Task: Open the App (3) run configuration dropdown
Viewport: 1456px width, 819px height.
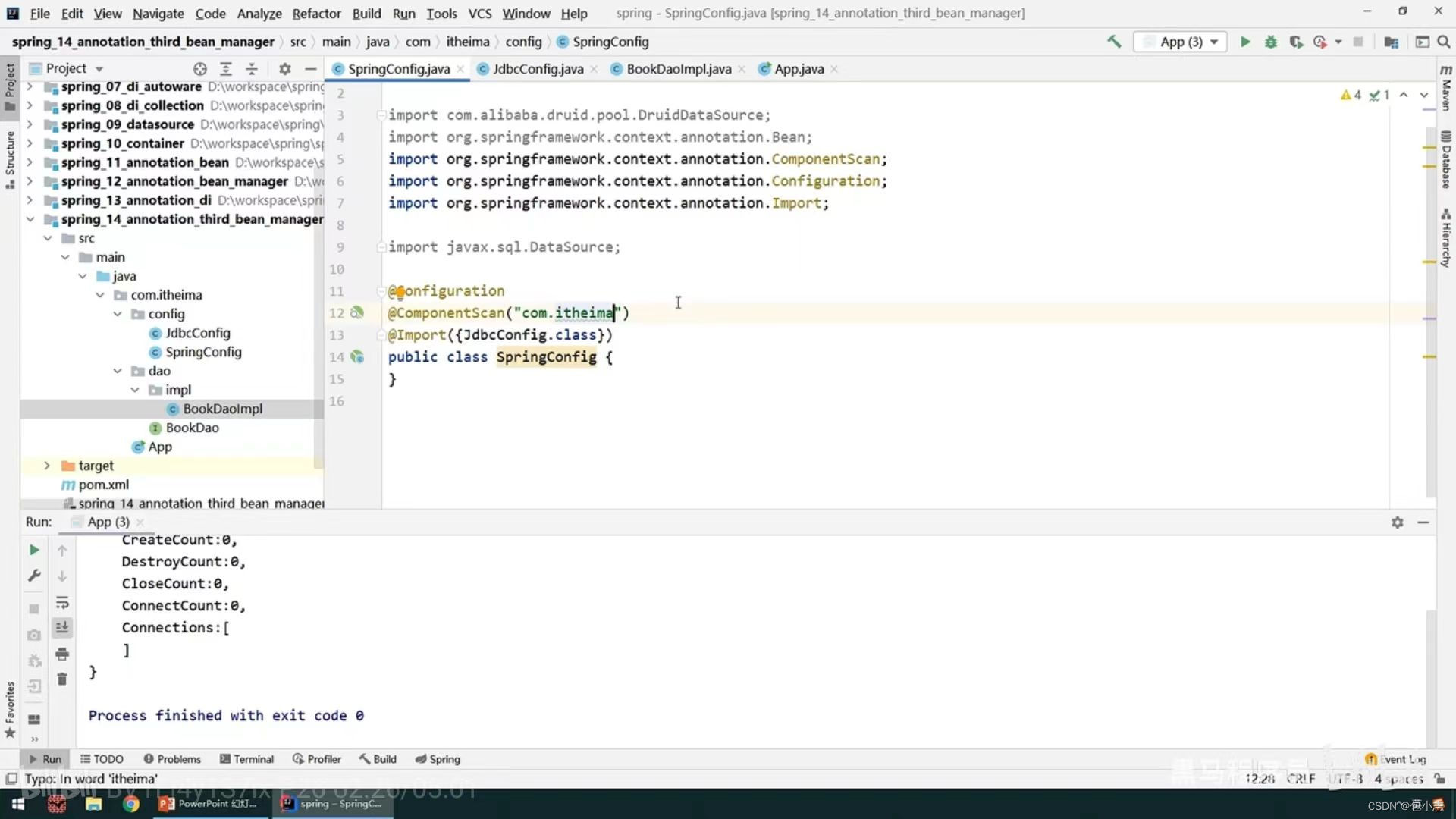Action: tap(1181, 42)
